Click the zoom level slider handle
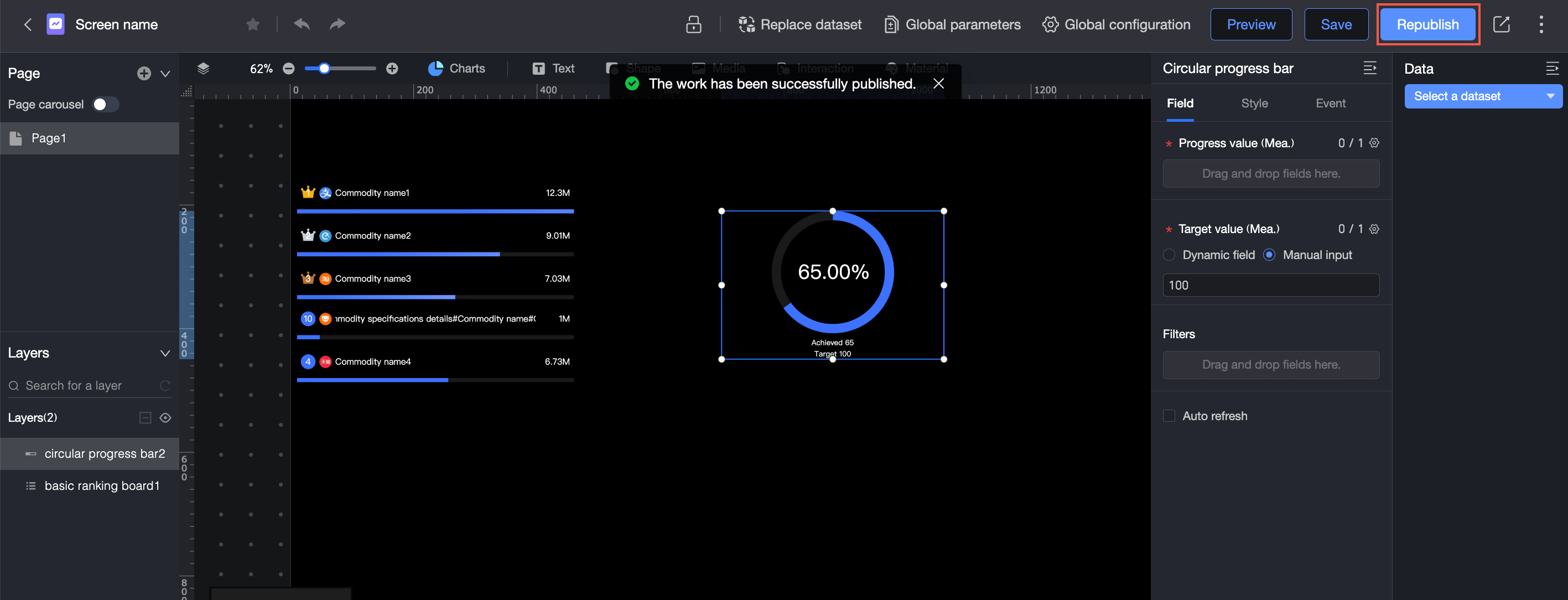This screenshot has height=600, width=1568. (324, 69)
